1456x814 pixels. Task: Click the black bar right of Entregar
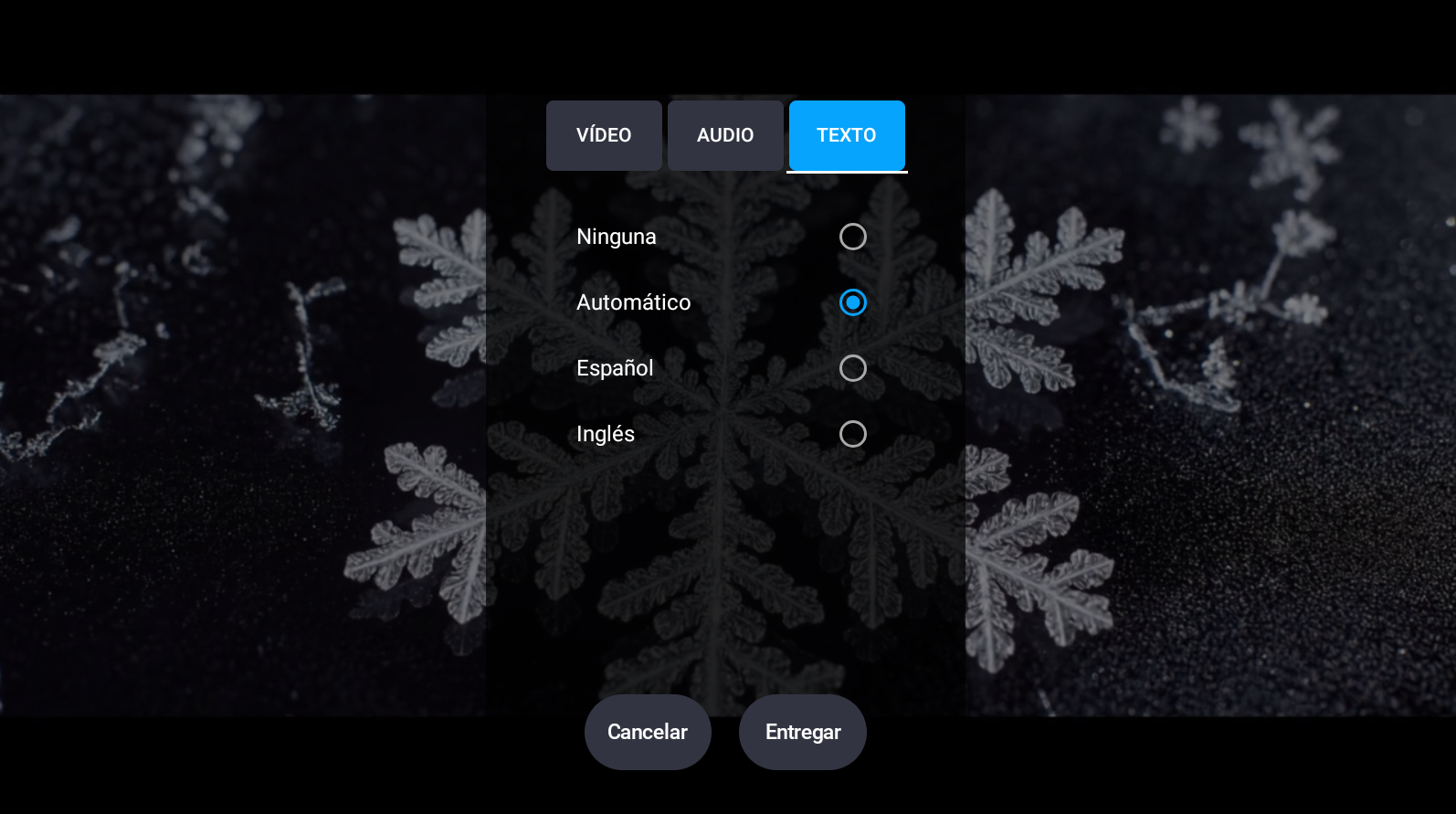coord(1160,766)
